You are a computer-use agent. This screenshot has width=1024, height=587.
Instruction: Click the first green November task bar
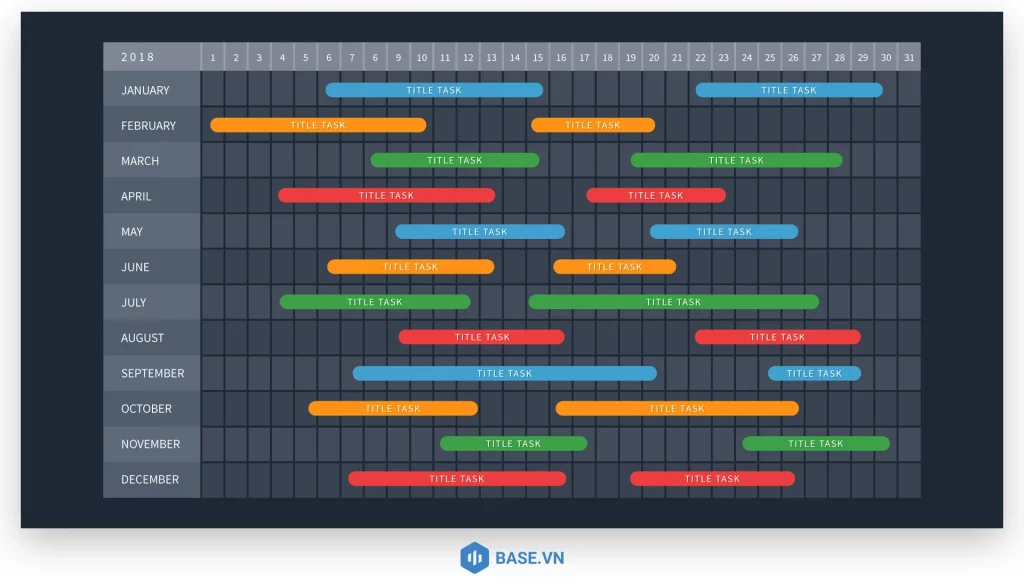coord(513,443)
